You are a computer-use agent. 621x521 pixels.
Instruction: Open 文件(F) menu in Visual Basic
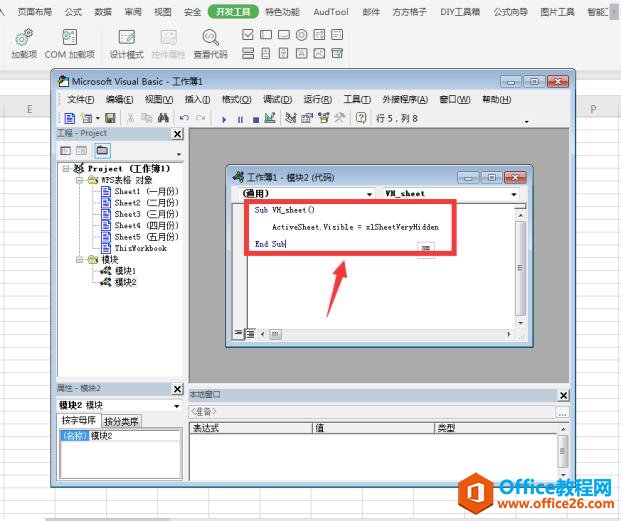(81, 99)
